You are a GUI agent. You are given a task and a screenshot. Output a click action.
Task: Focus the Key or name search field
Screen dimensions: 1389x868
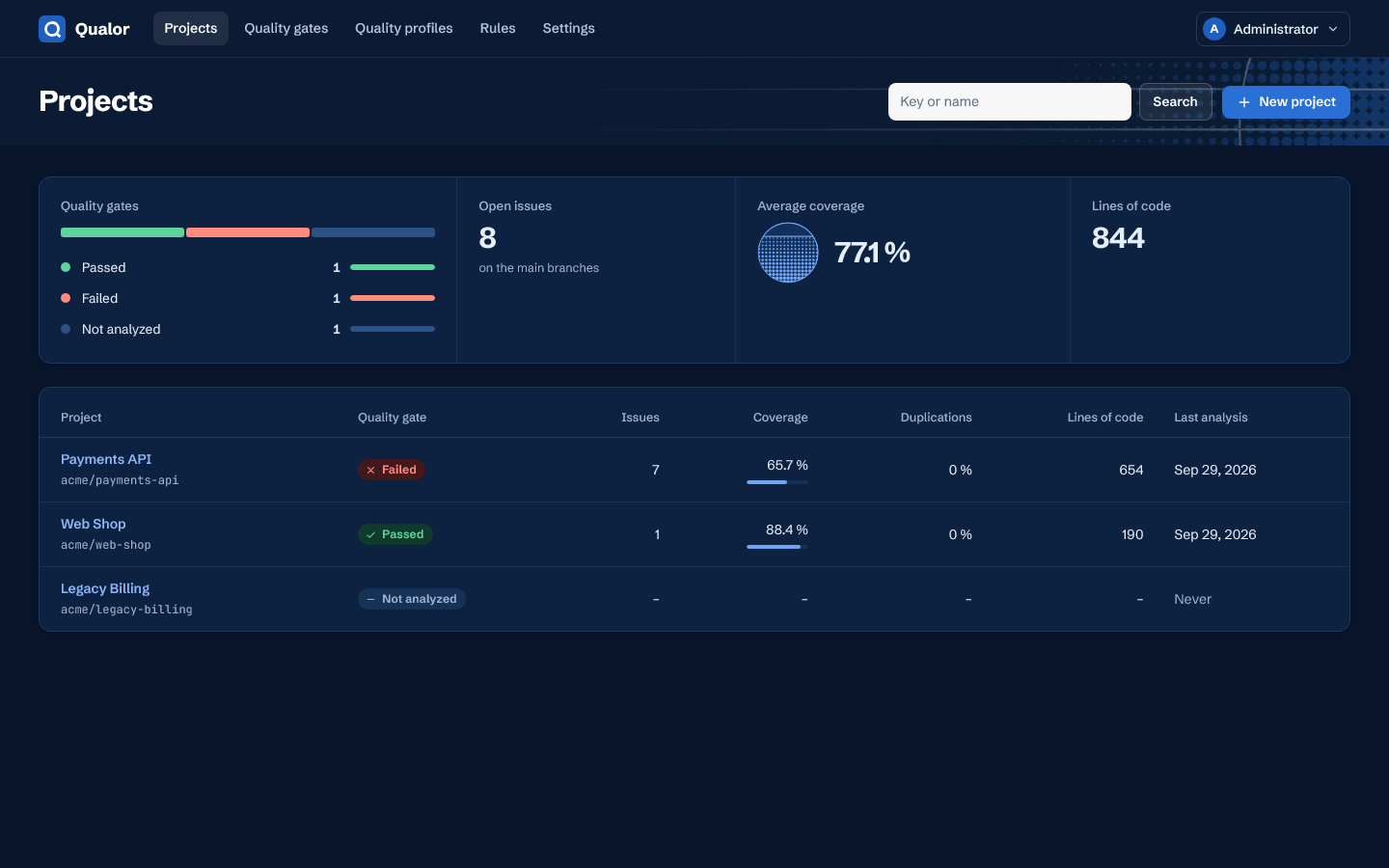1010,101
